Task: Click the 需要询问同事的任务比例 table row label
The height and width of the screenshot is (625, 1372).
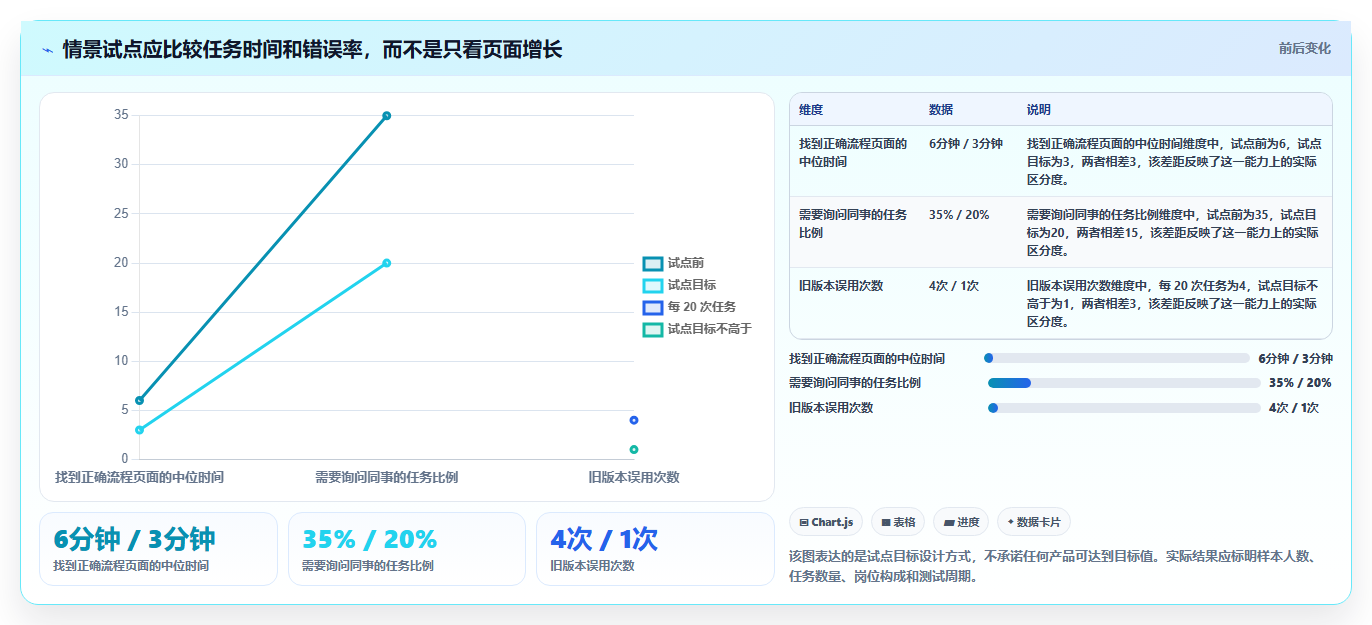Action: click(x=853, y=223)
